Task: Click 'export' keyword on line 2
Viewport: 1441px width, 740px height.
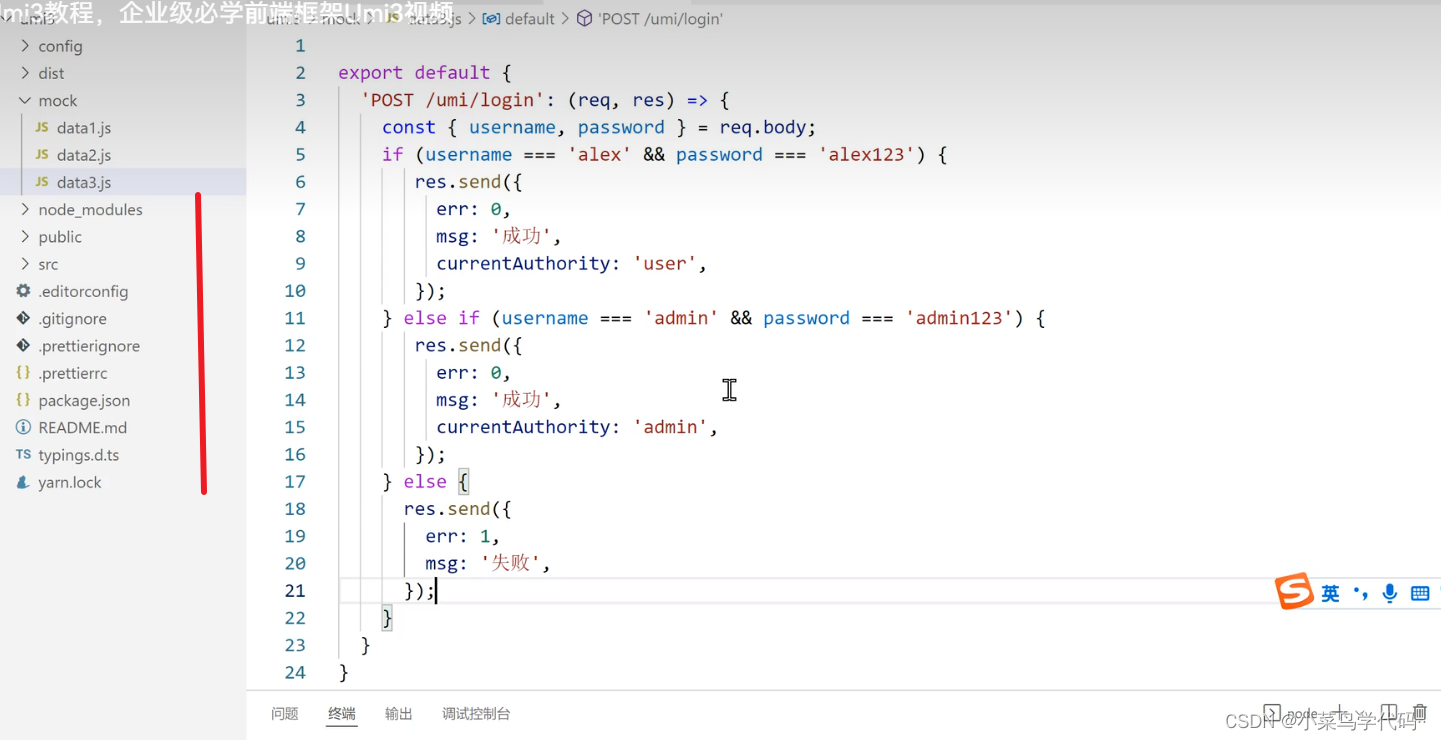Action: point(370,73)
